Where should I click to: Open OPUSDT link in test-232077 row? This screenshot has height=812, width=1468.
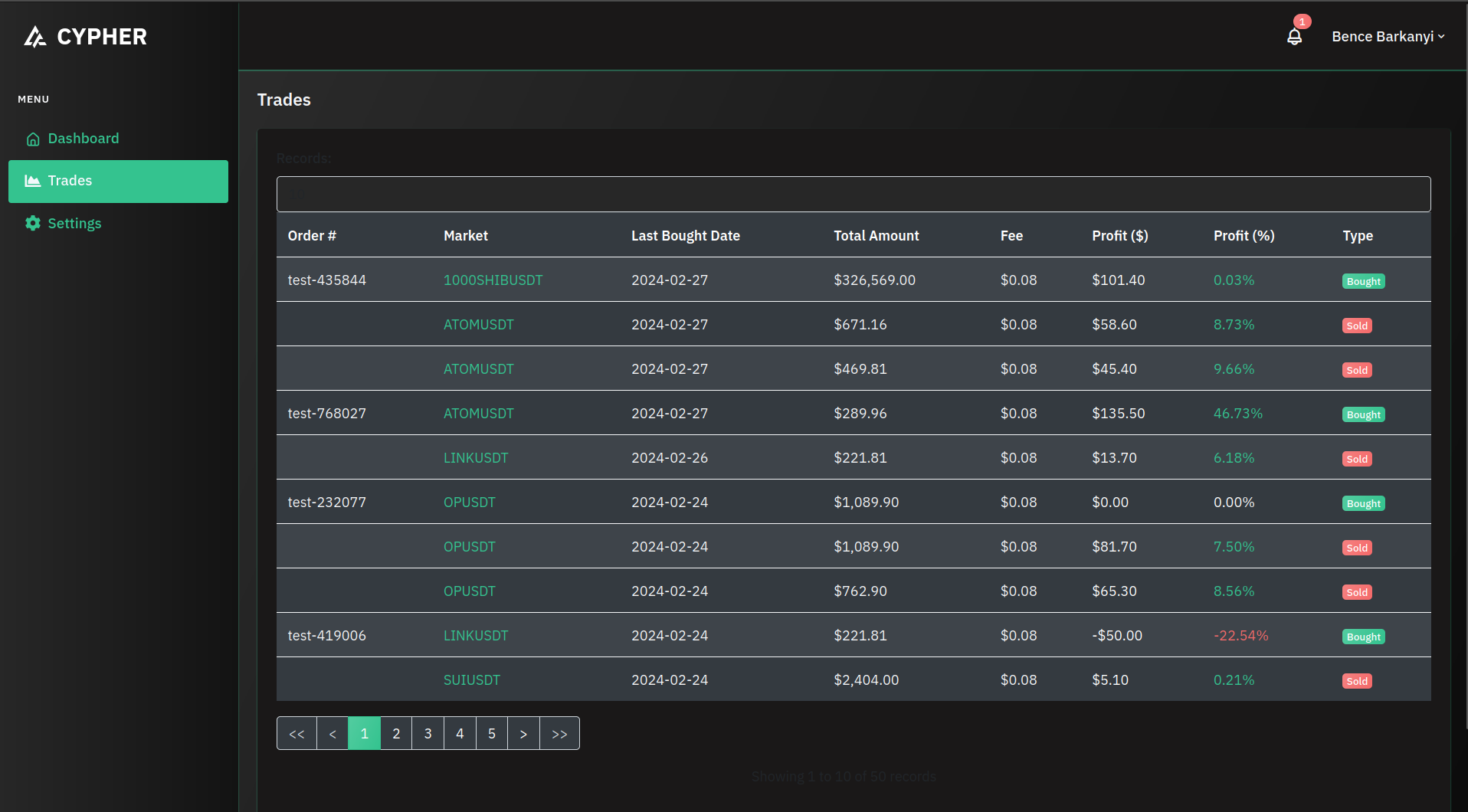pos(469,503)
